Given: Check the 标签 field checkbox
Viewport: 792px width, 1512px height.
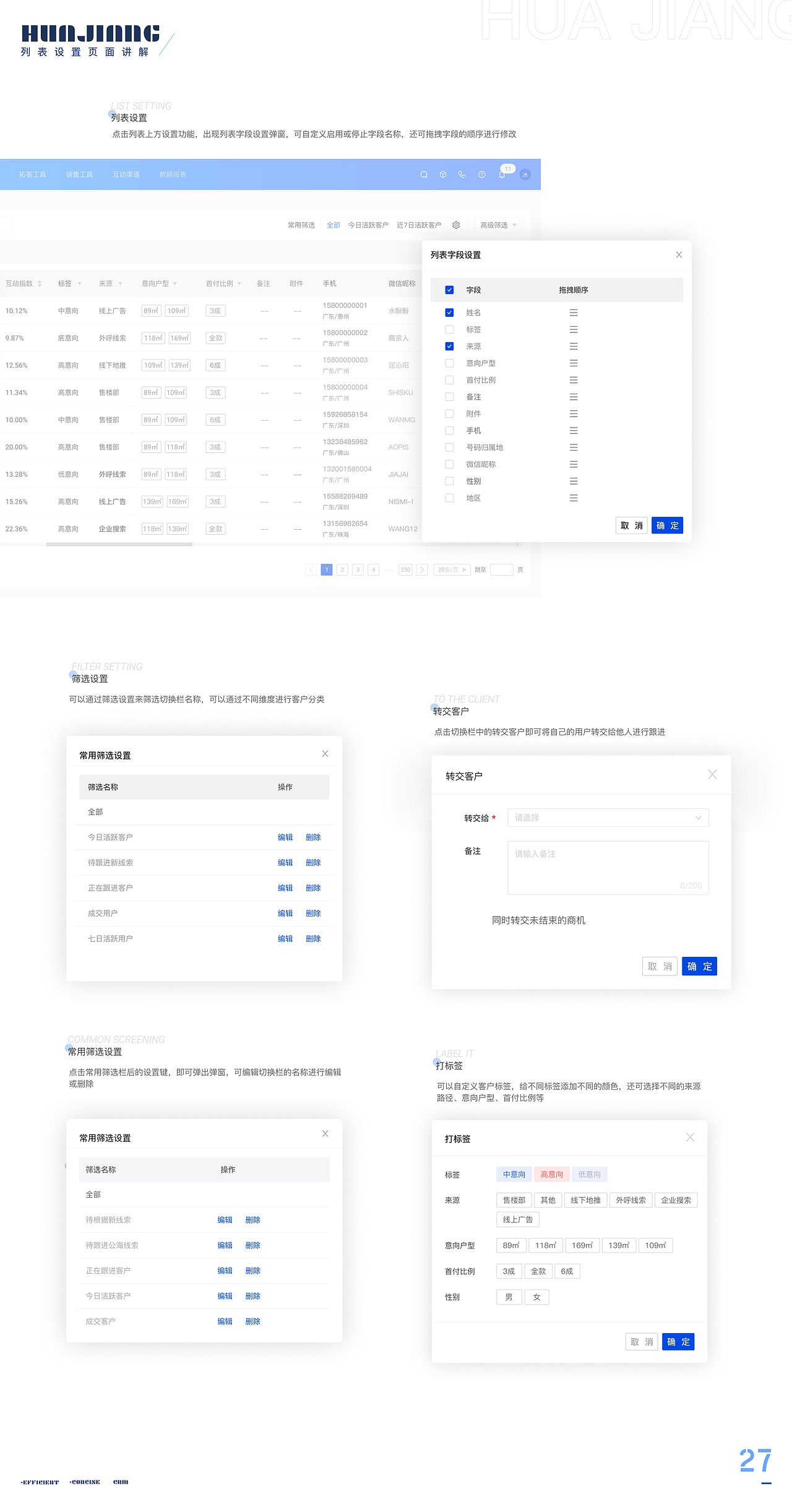Looking at the screenshot, I should 449,329.
